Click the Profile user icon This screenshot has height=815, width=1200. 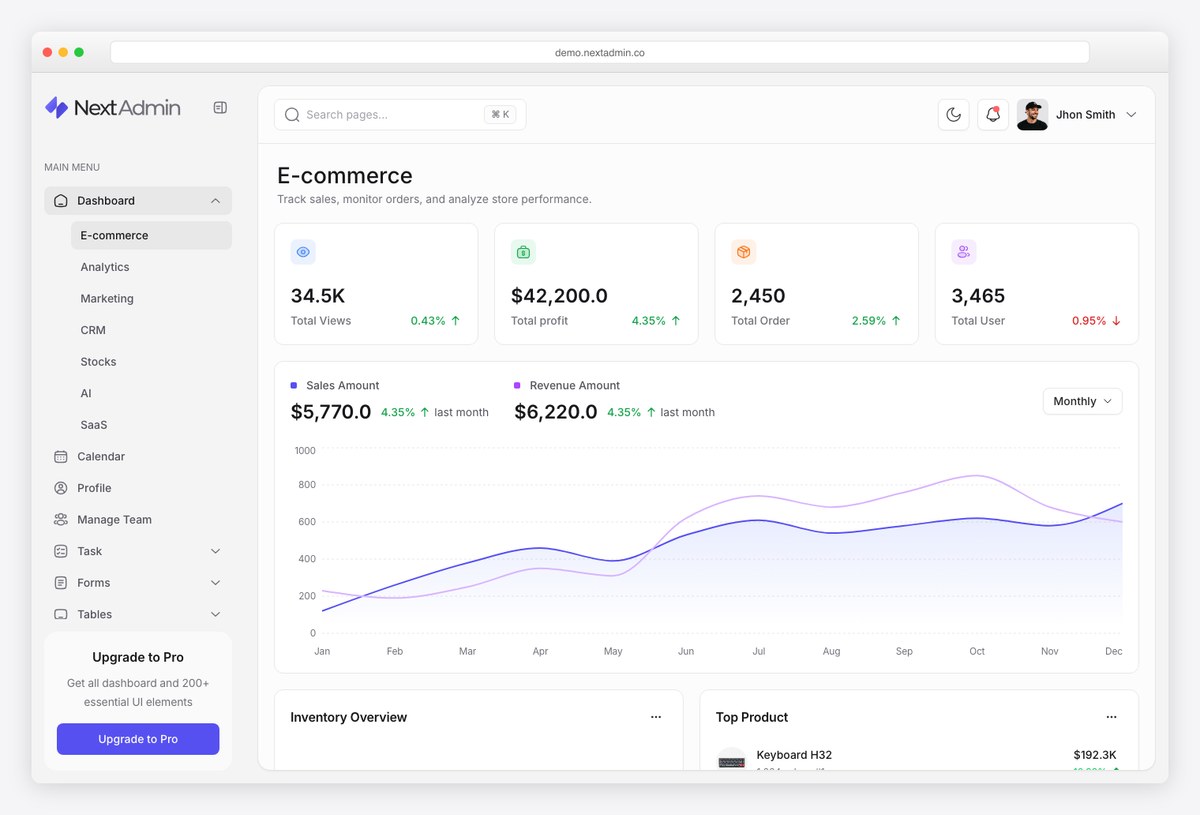click(61, 488)
